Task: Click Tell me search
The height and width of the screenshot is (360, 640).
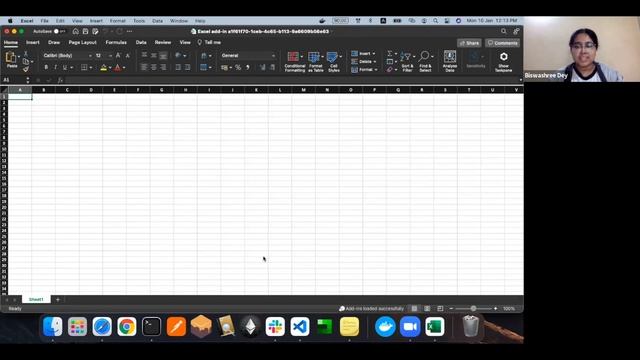Action: (x=209, y=42)
